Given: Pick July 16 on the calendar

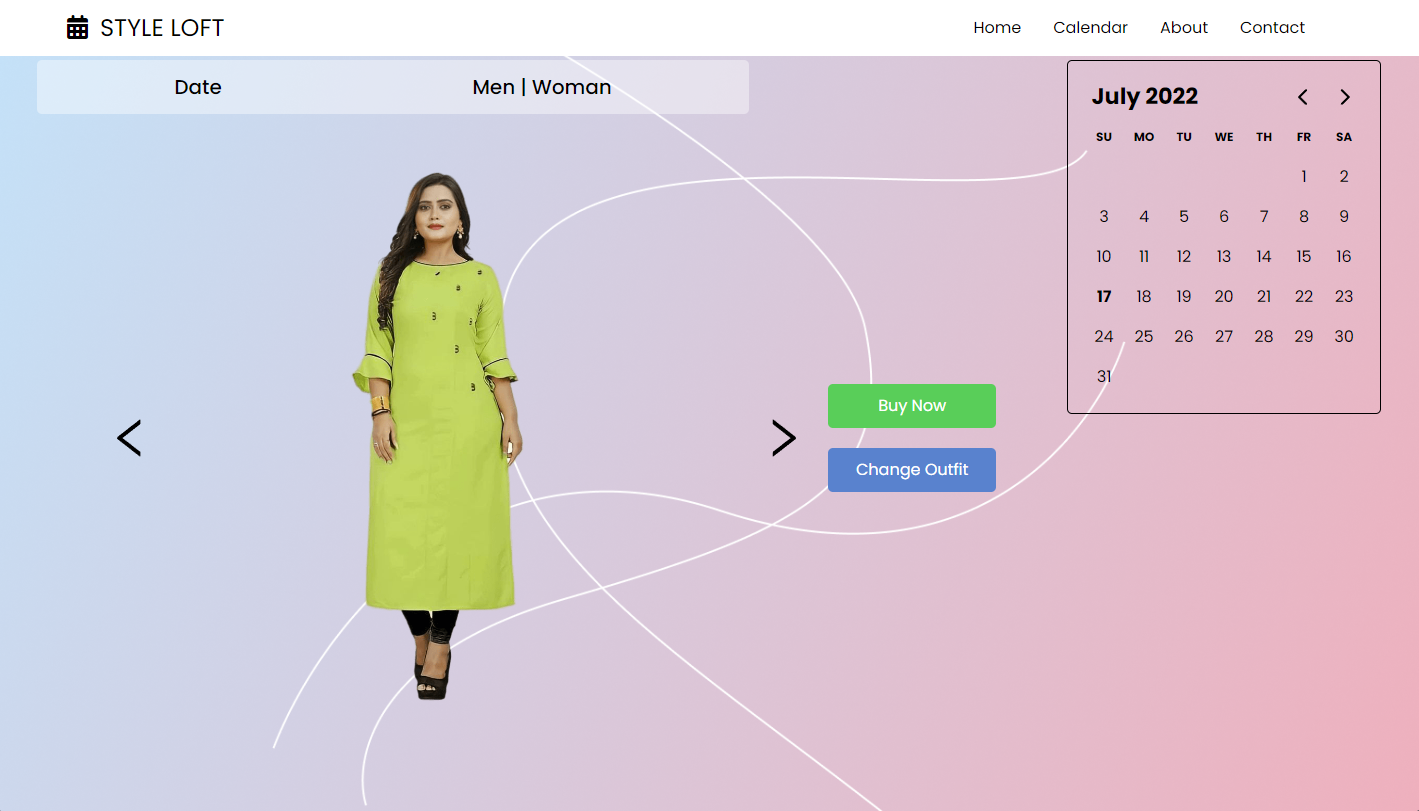Looking at the screenshot, I should (x=1344, y=257).
